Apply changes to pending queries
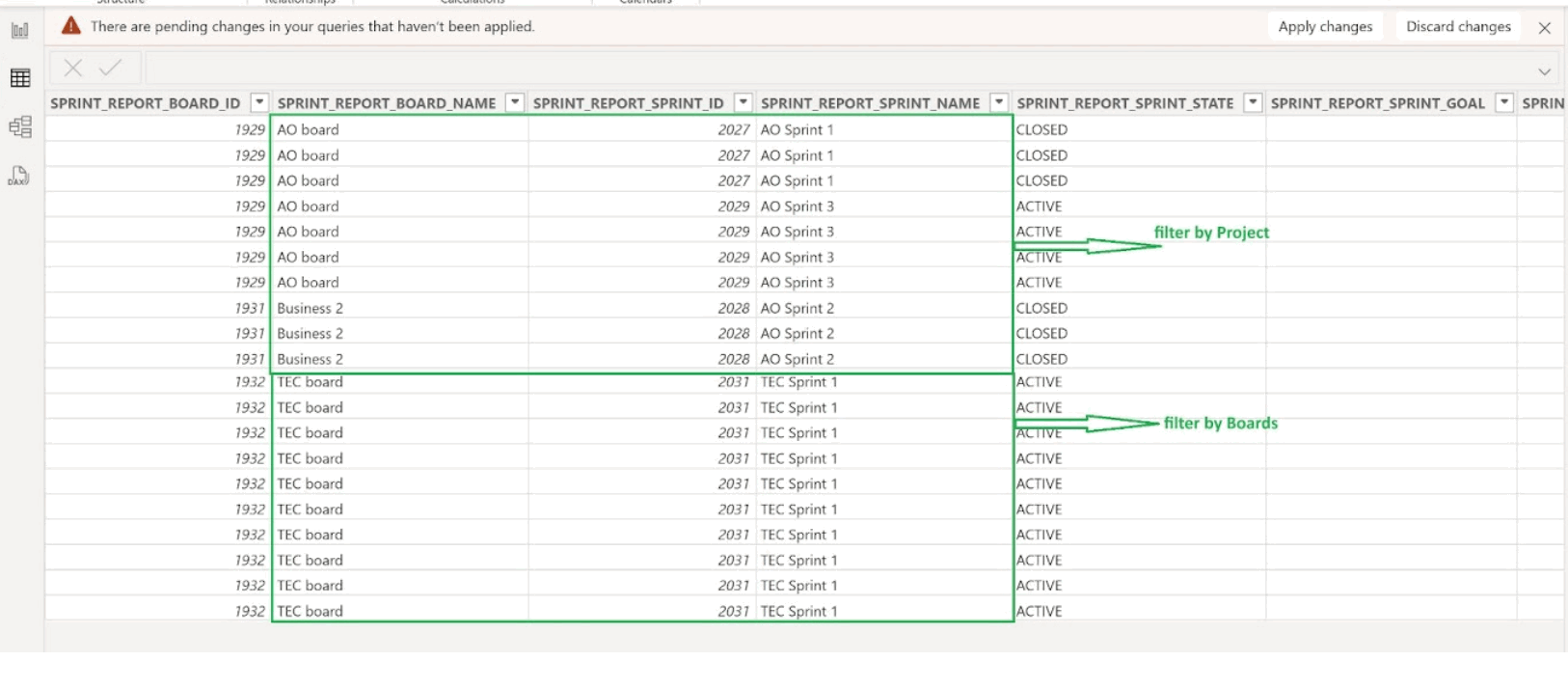 1325,26
